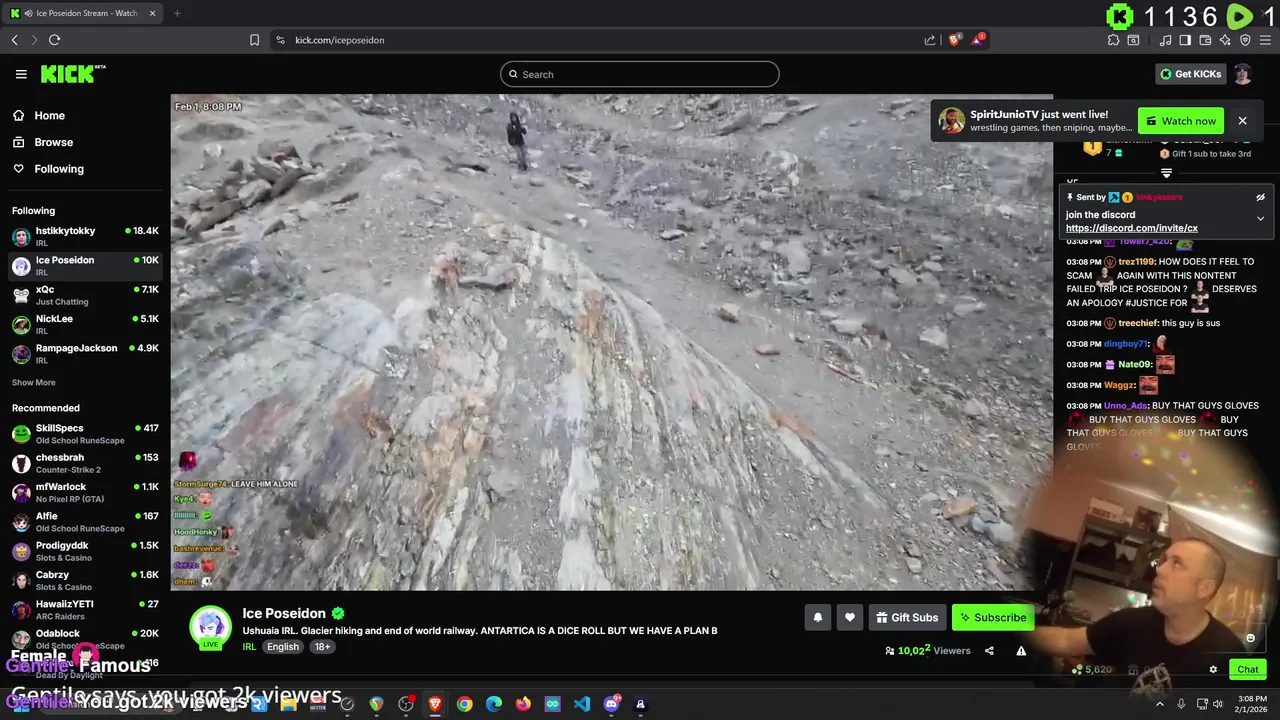Screen dimensions: 1280x720
Task: Open hstikkytokky channel in Following list
Action: 85,236
